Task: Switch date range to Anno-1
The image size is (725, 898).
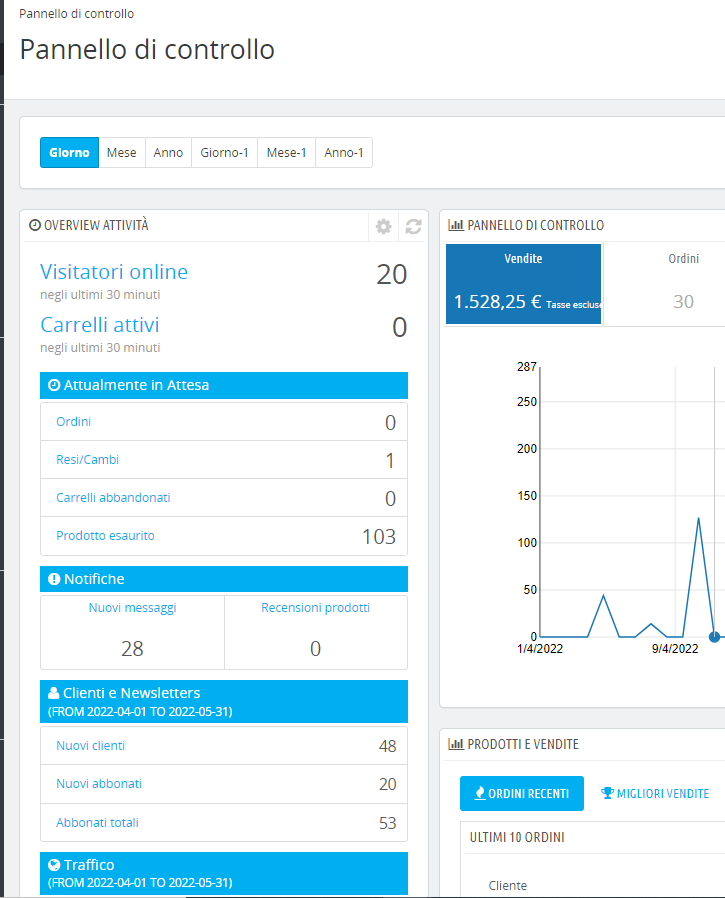Action: coord(344,152)
